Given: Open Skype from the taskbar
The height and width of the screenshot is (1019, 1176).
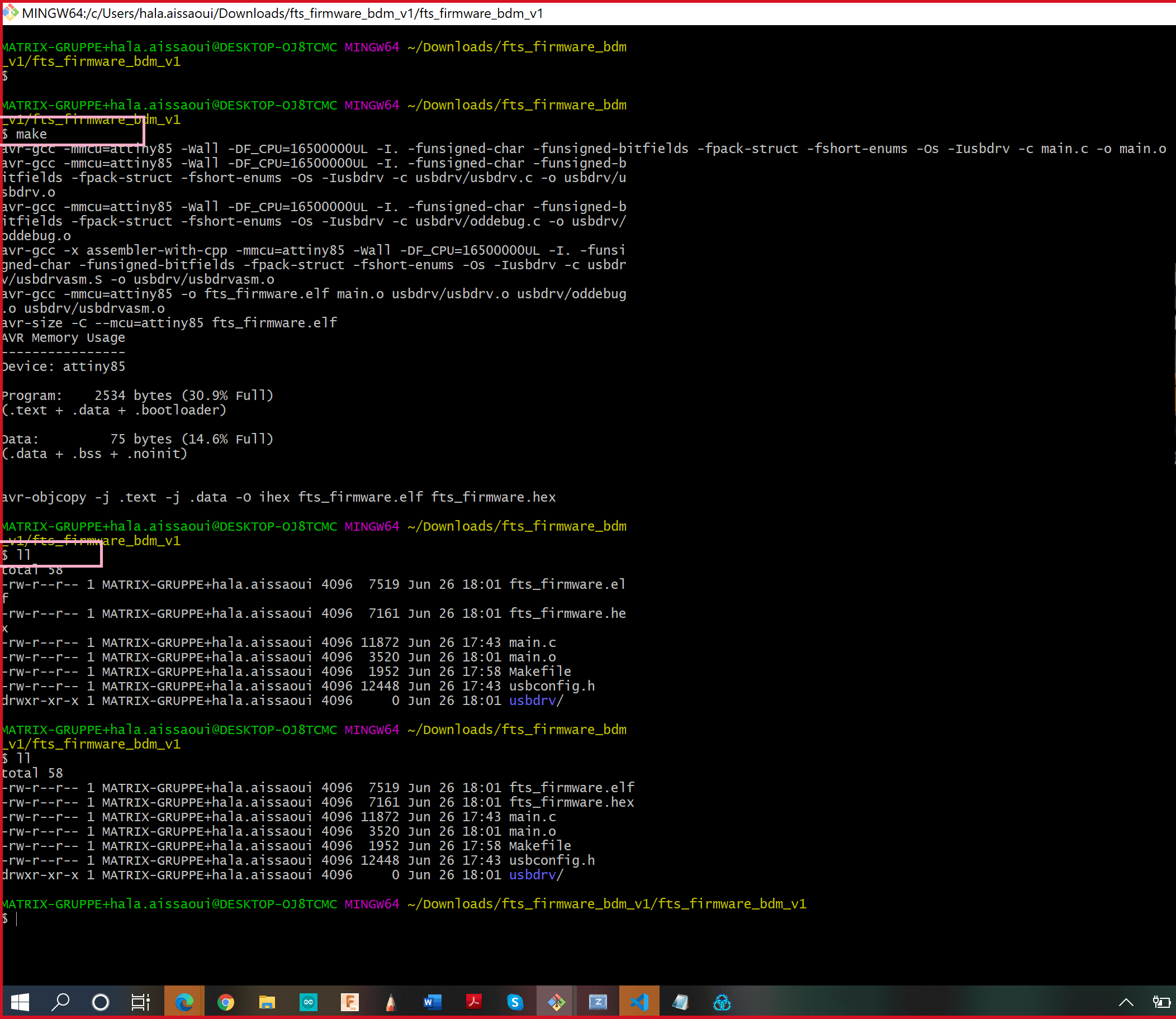Looking at the screenshot, I should pos(515,1002).
